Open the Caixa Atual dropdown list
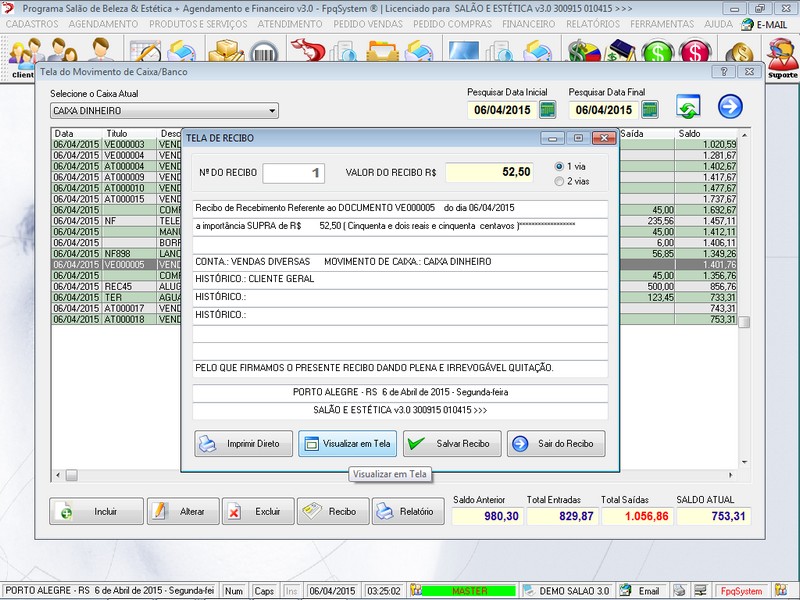800x600 pixels. coord(272,111)
